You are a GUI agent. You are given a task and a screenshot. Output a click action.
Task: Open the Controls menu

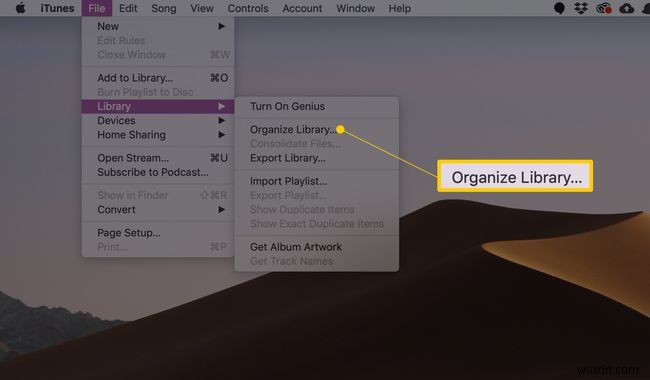[248, 8]
